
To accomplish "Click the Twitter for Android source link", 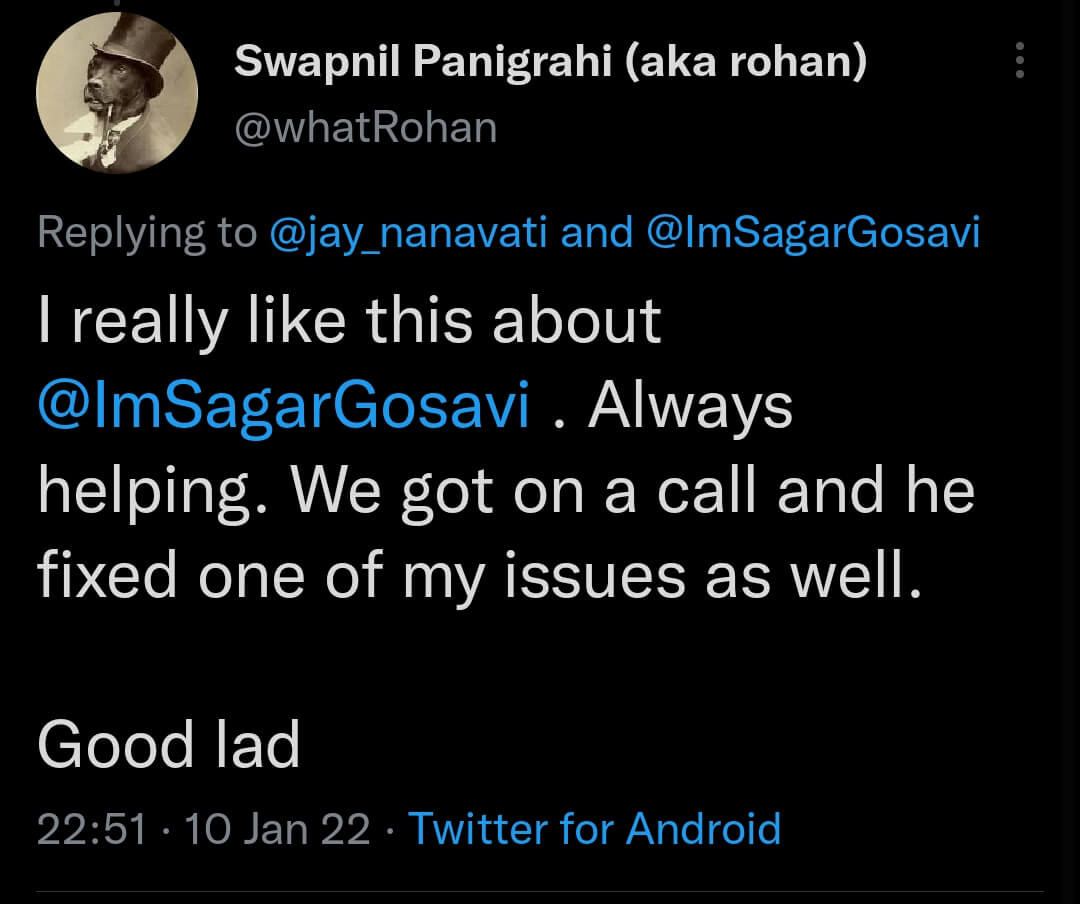I will (594, 829).
